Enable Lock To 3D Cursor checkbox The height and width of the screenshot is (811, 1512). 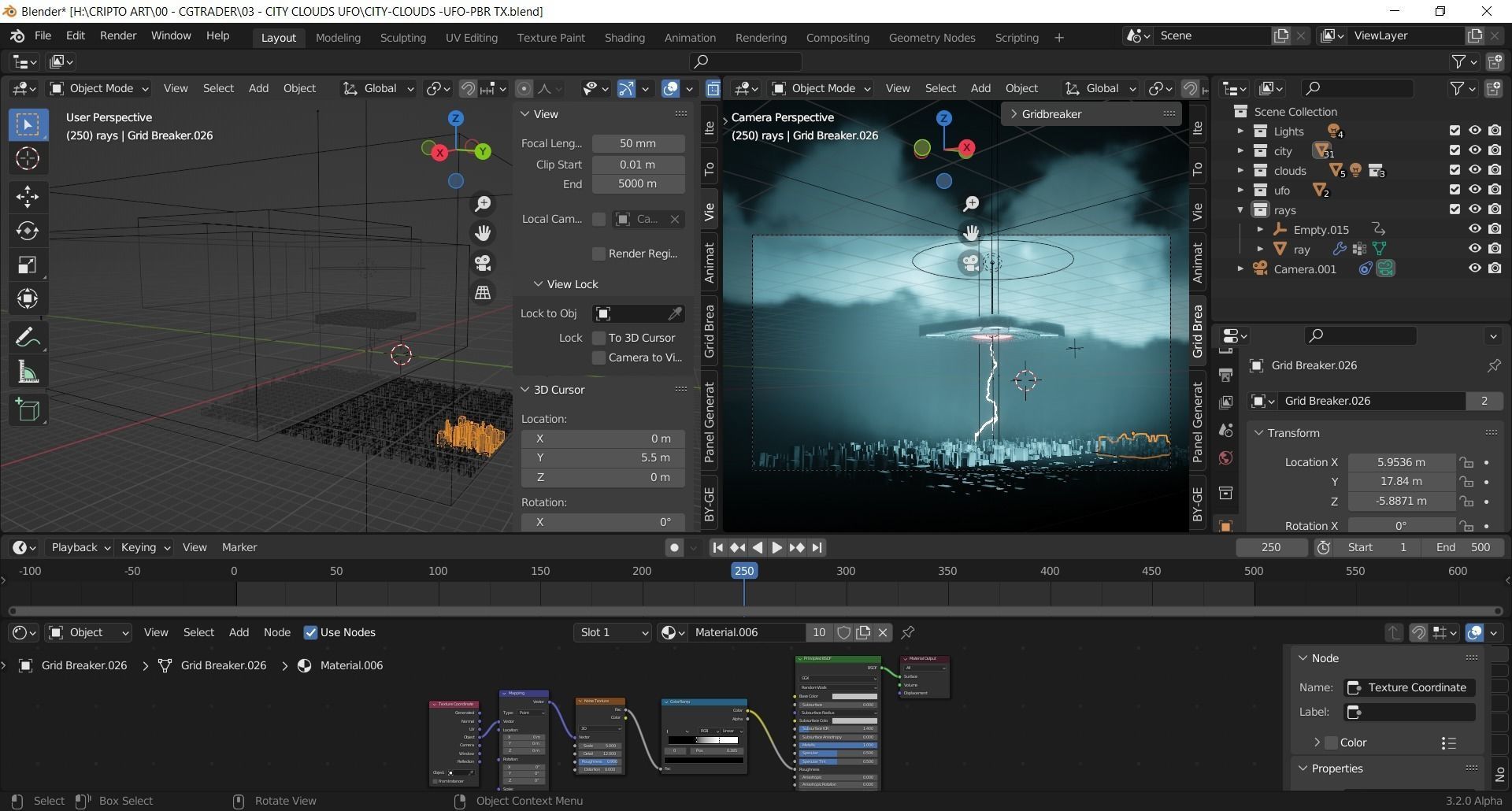coord(598,338)
